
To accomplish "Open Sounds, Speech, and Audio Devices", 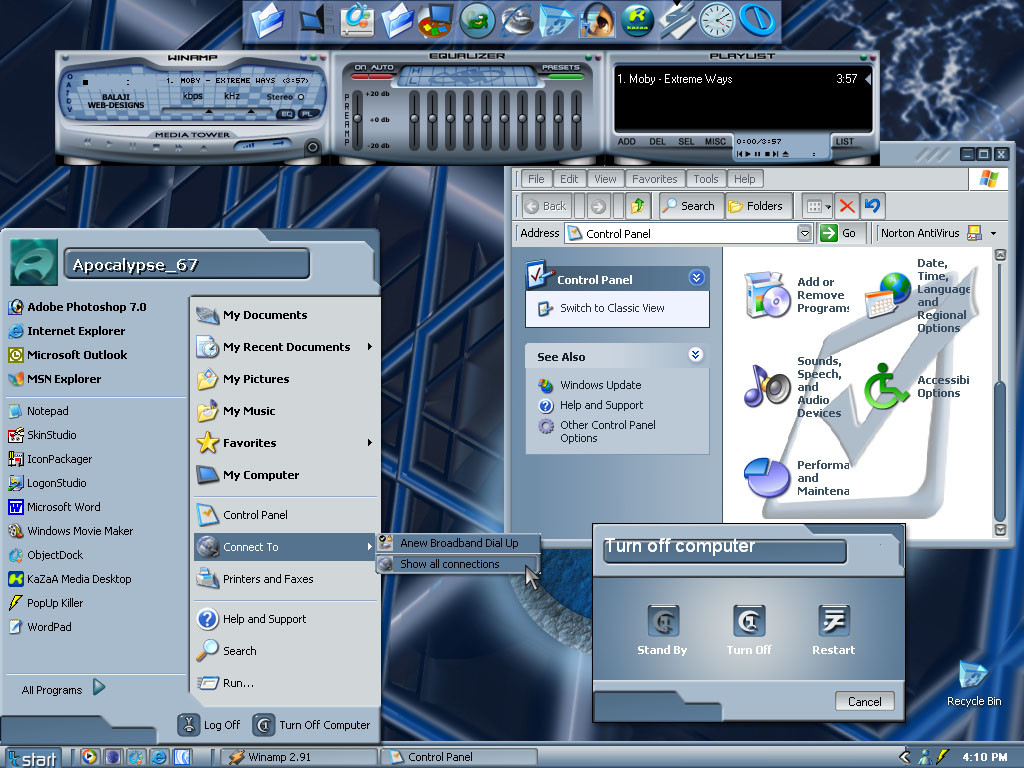I will point(794,387).
